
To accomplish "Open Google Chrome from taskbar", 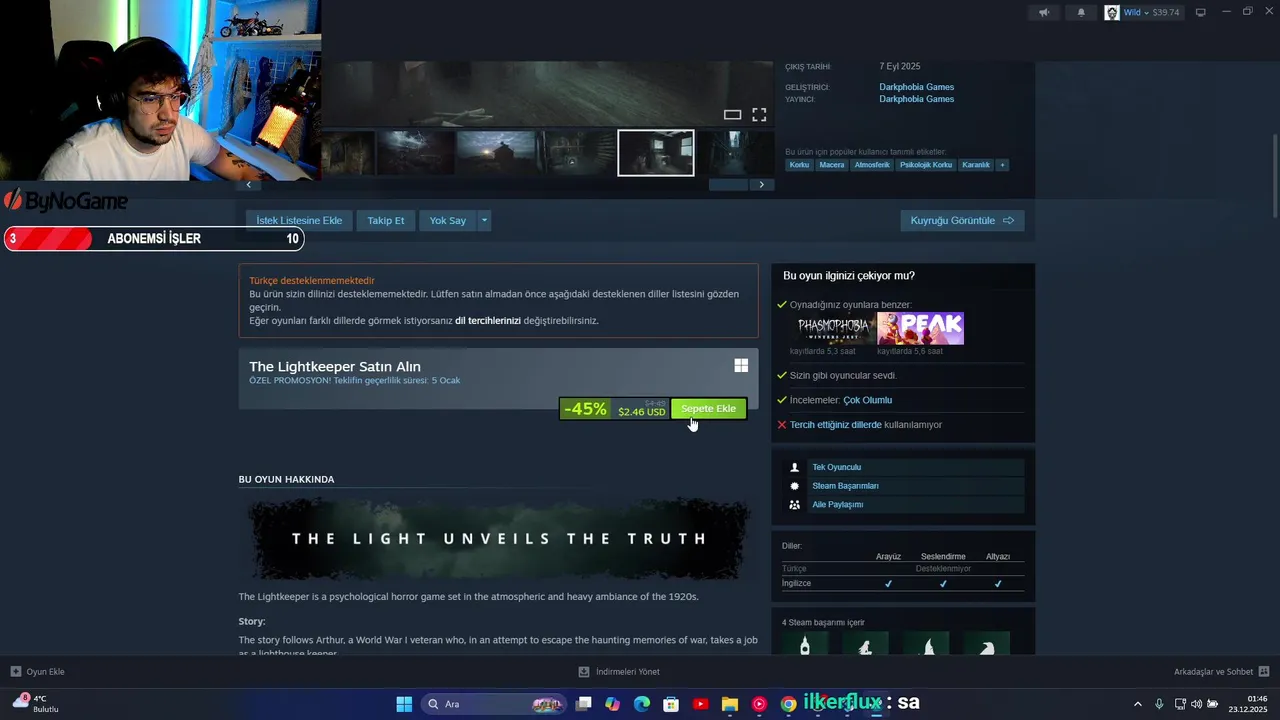I will (788, 704).
